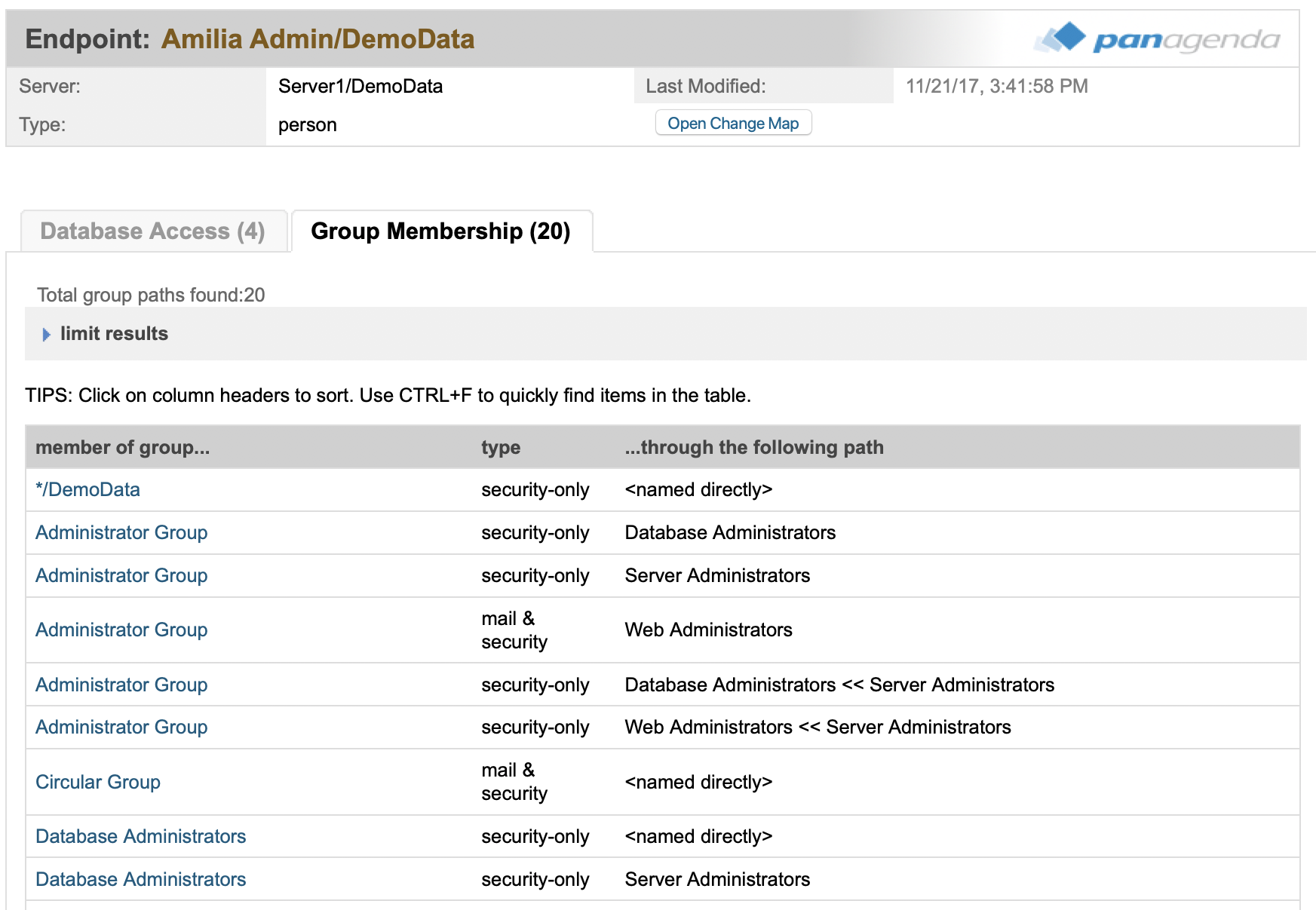
Task: Open Administrator Group via Database Administrators path
Action: point(121,533)
